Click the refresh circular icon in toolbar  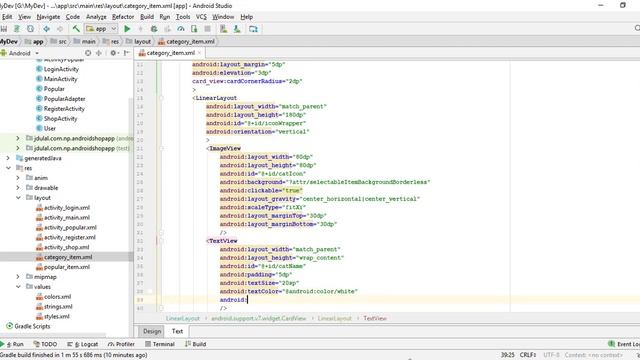[x=30, y=29]
